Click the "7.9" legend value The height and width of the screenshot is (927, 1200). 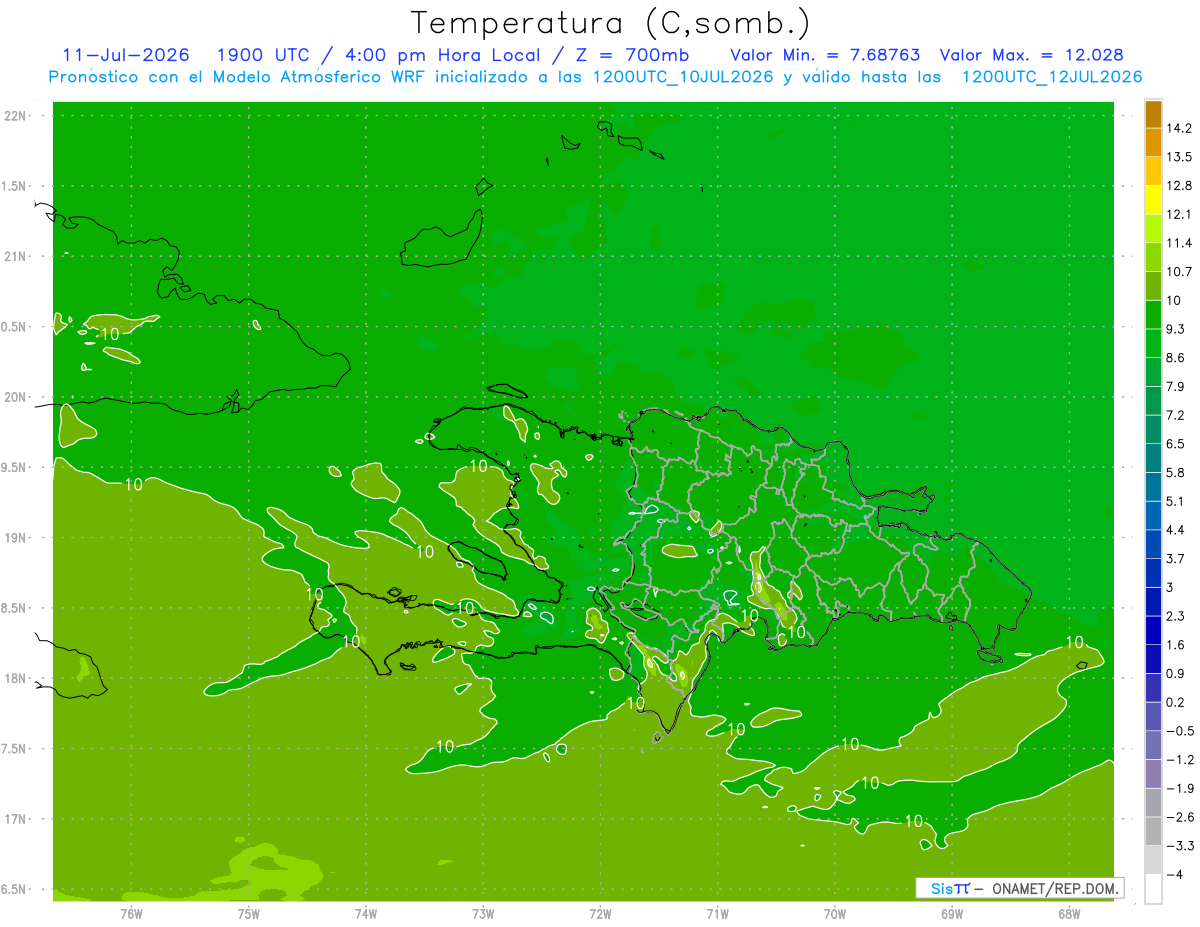coord(1176,386)
